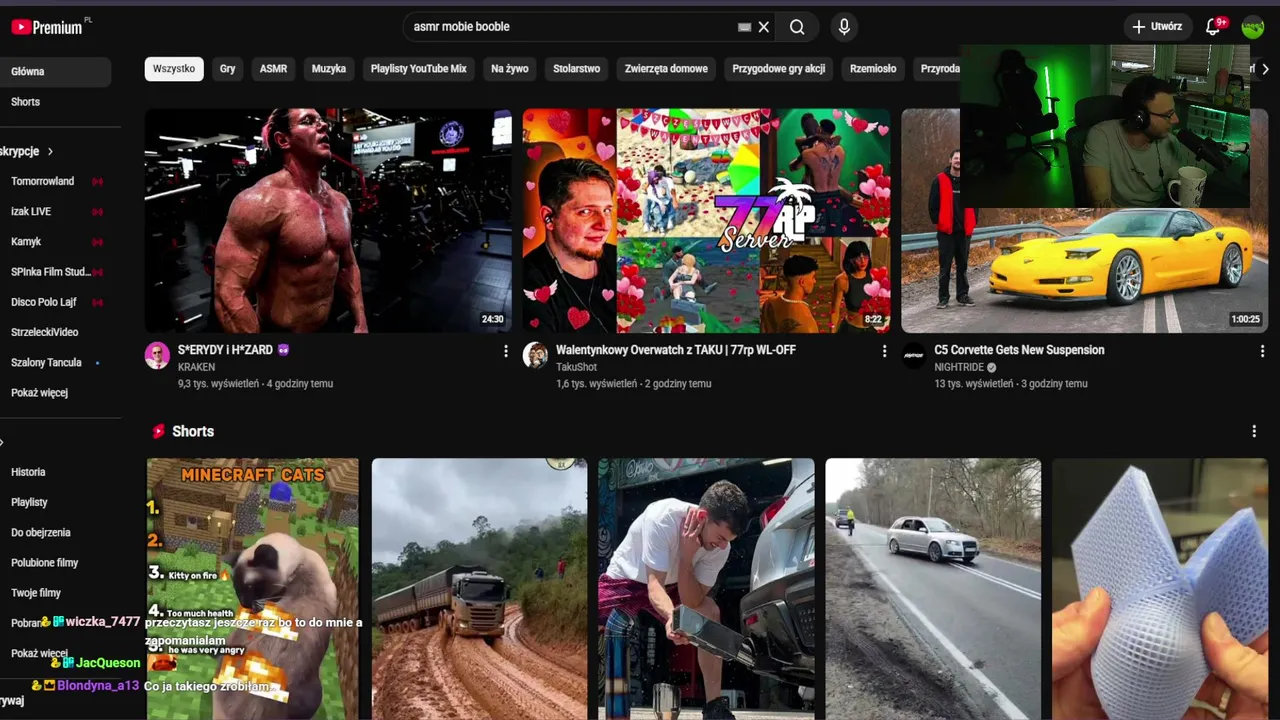Click live indicator next to Tomorrowland
The image size is (1280, 720).
[97, 181]
